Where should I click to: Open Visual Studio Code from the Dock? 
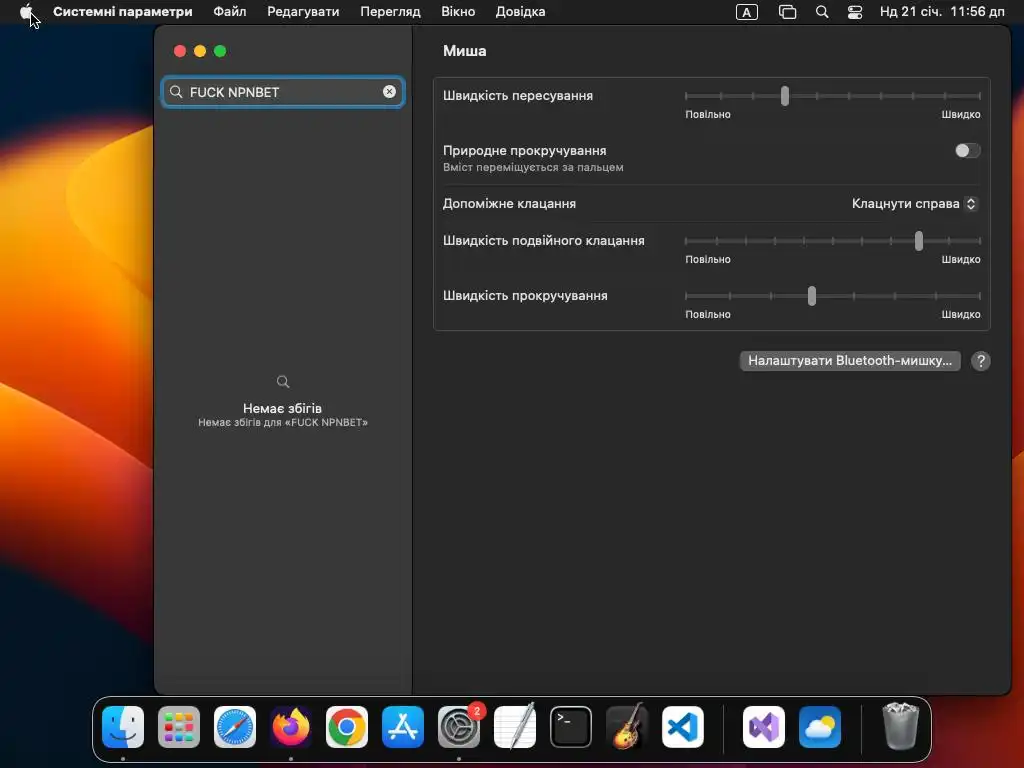683,727
